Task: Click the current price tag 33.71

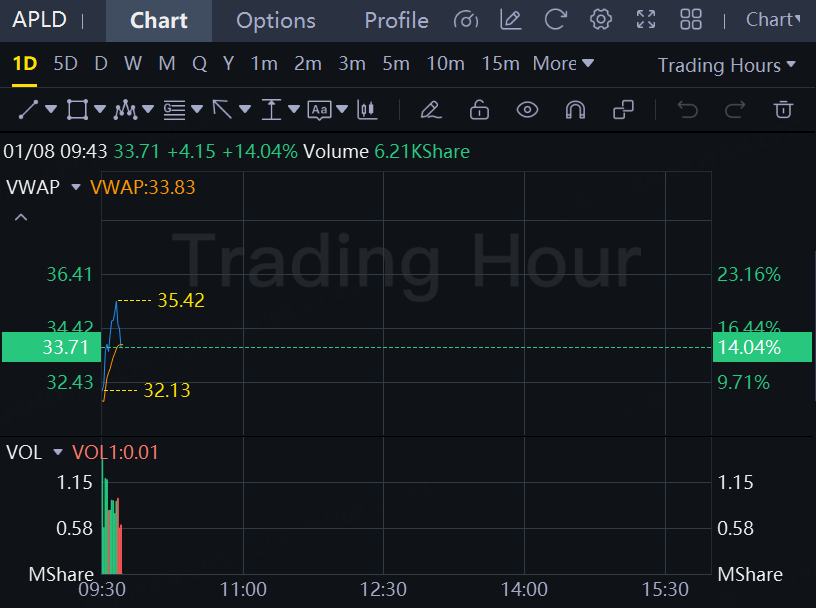Action: [x=52, y=347]
